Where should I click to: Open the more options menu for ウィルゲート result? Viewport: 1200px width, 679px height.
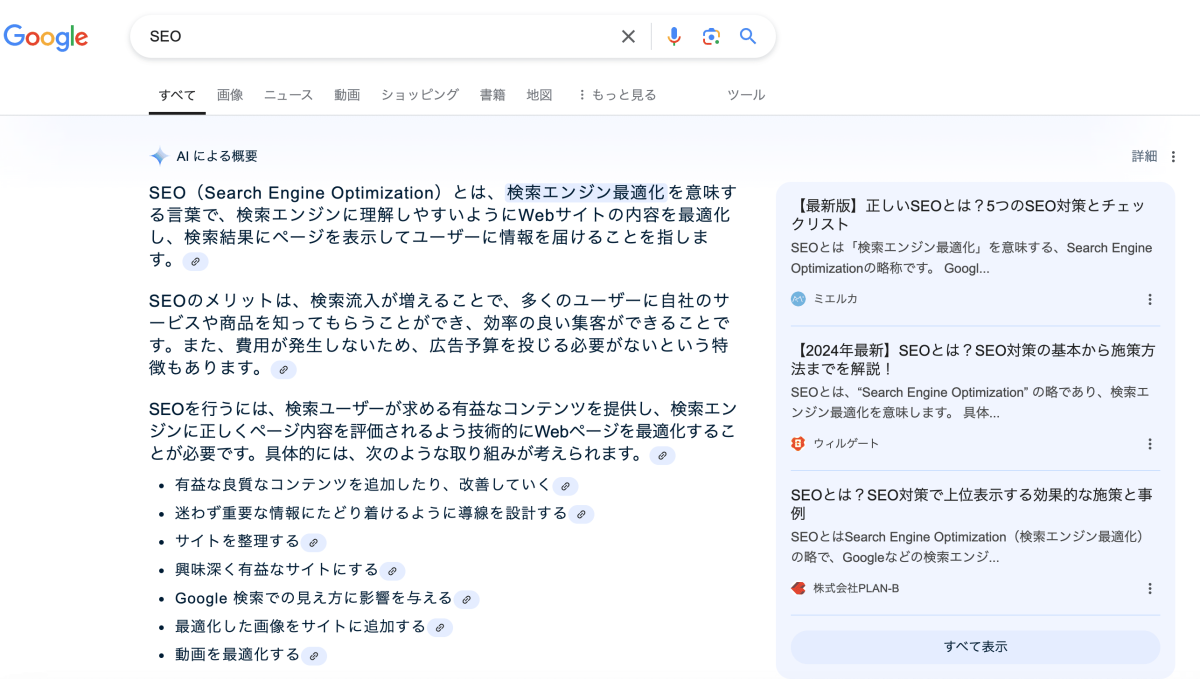1150,444
